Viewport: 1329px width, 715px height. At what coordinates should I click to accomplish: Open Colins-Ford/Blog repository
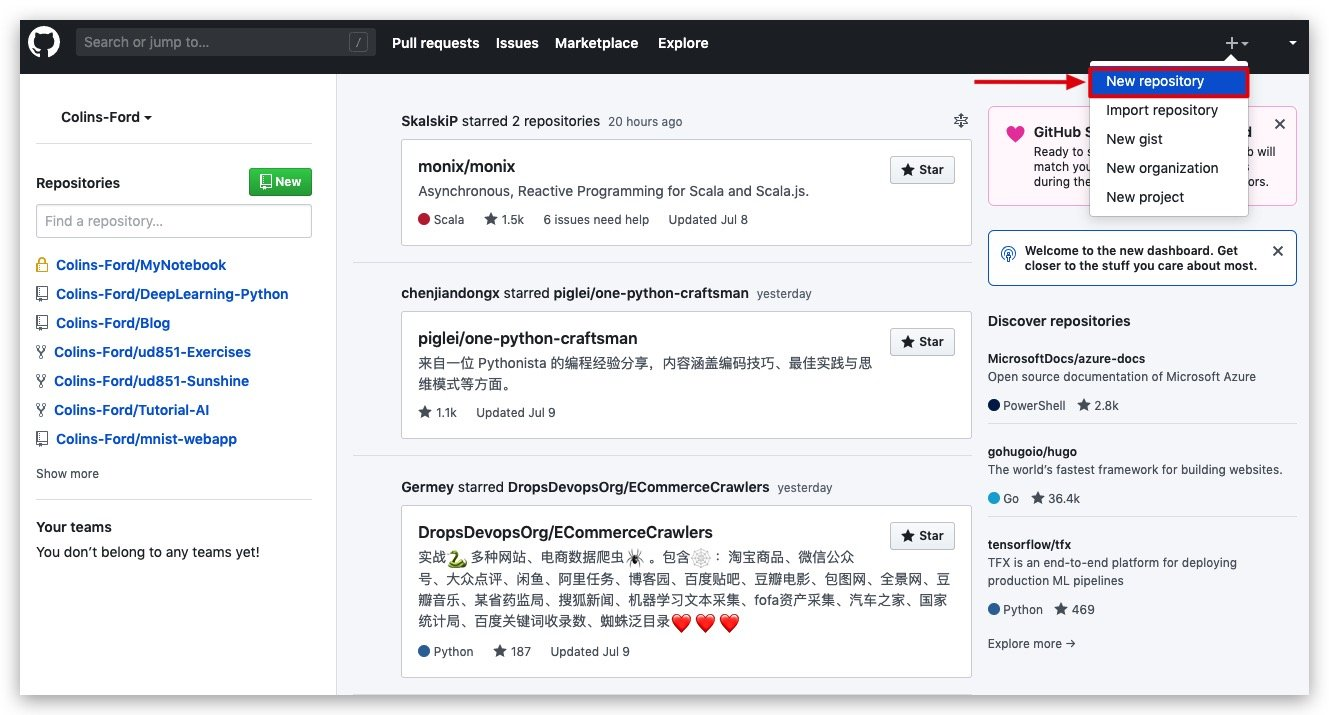113,323
